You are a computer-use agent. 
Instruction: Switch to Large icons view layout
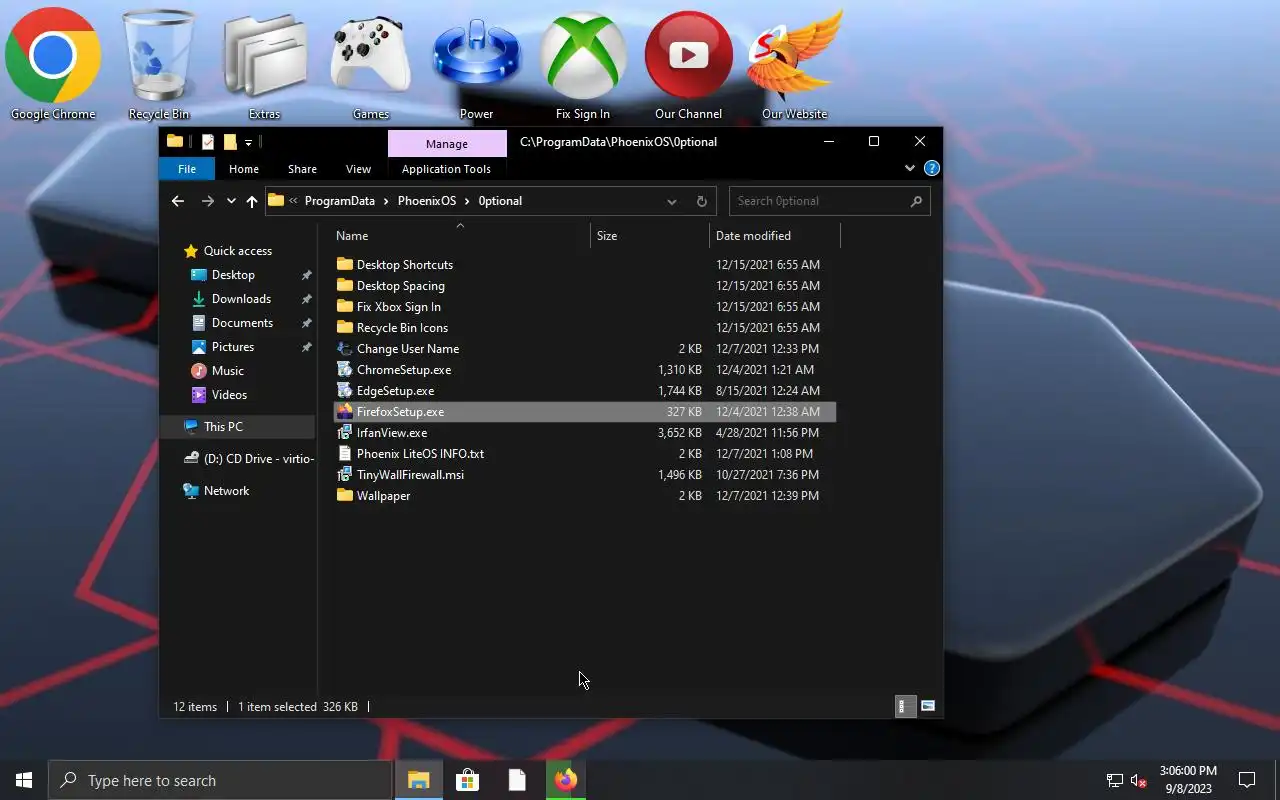point(928,706)
